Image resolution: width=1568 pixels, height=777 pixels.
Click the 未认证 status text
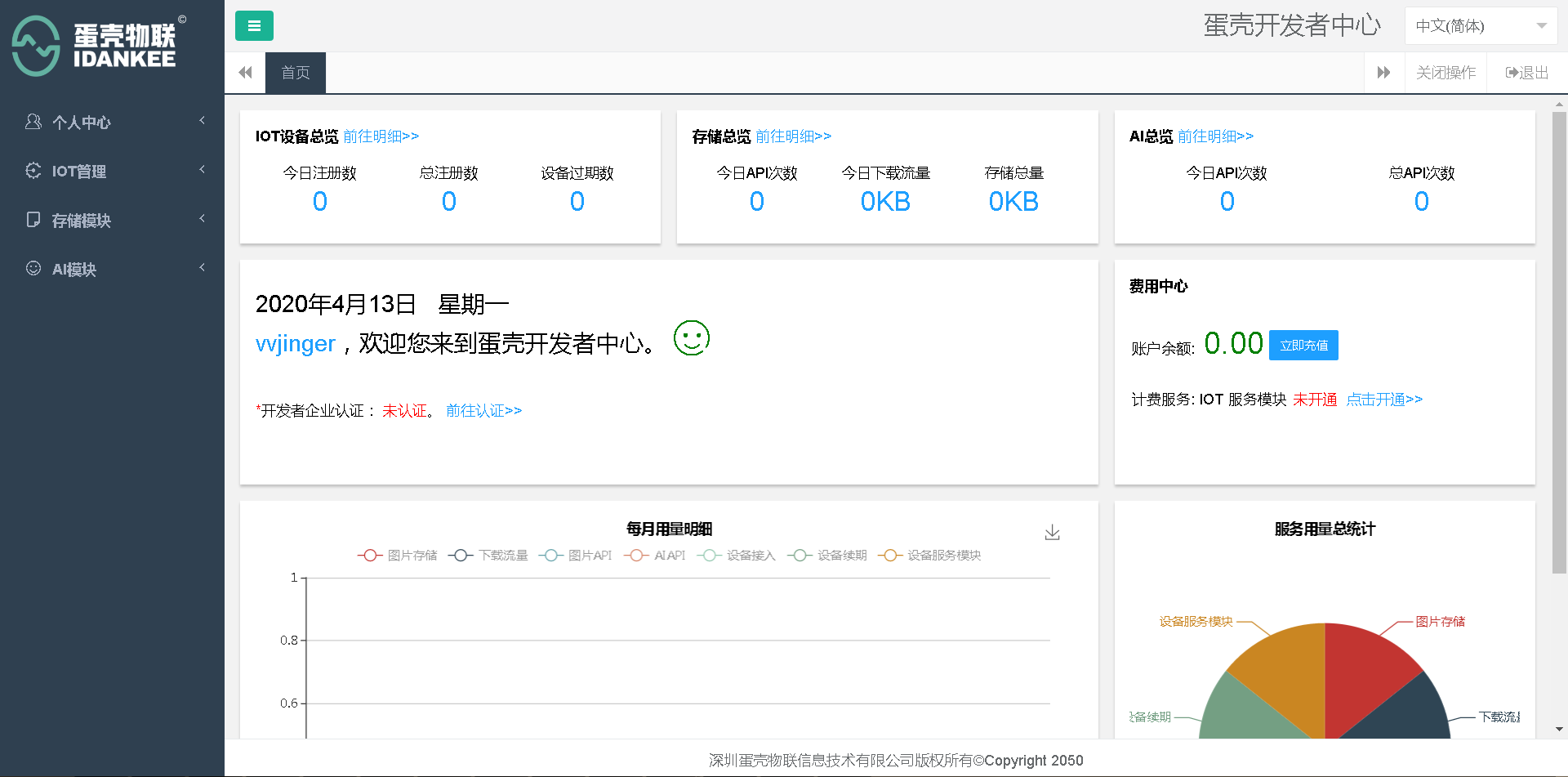tap(404, 411)
